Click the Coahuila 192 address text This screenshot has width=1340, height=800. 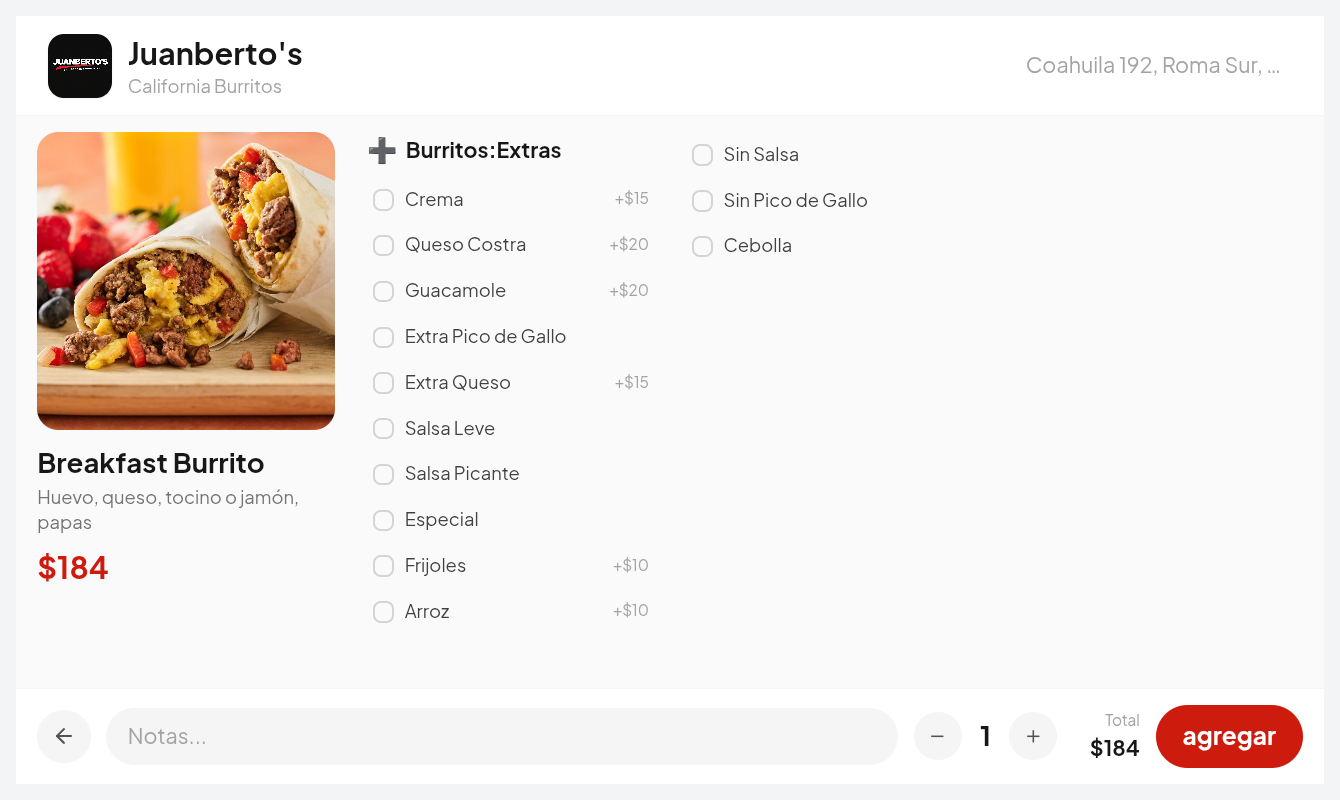pyautogui.click(x=1152, y=66)
